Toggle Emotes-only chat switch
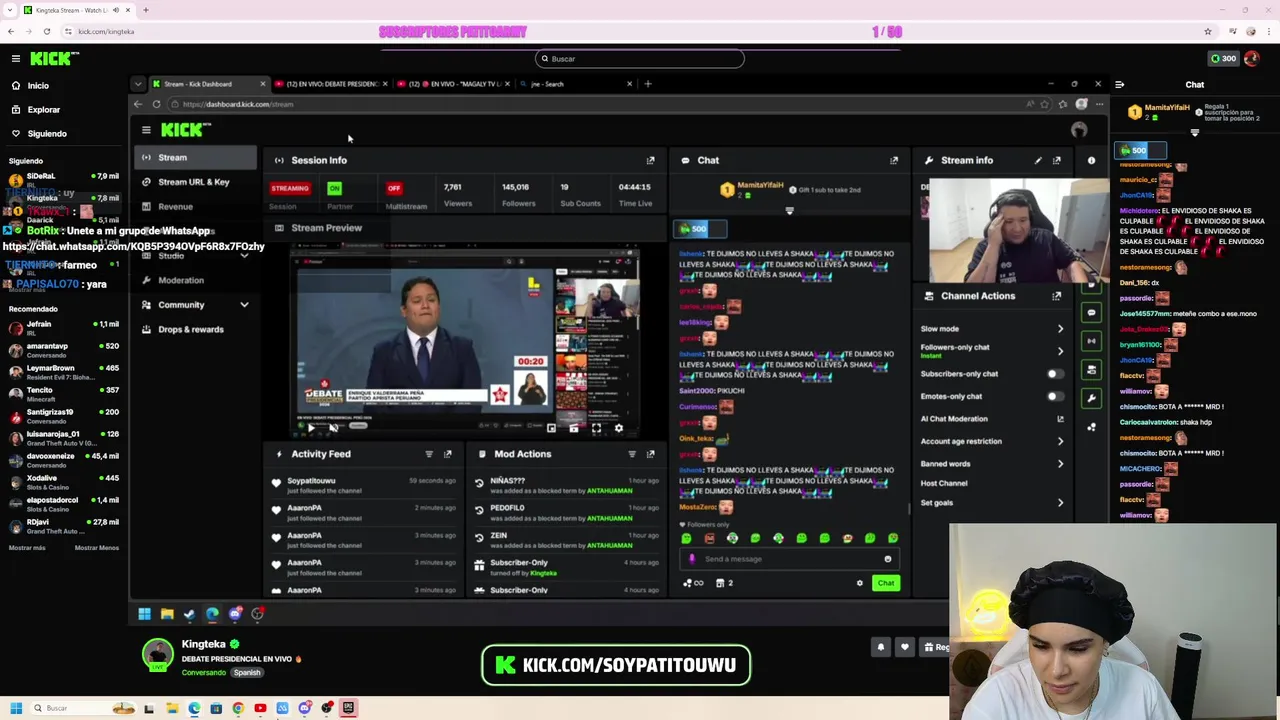 click(1053, 397)
